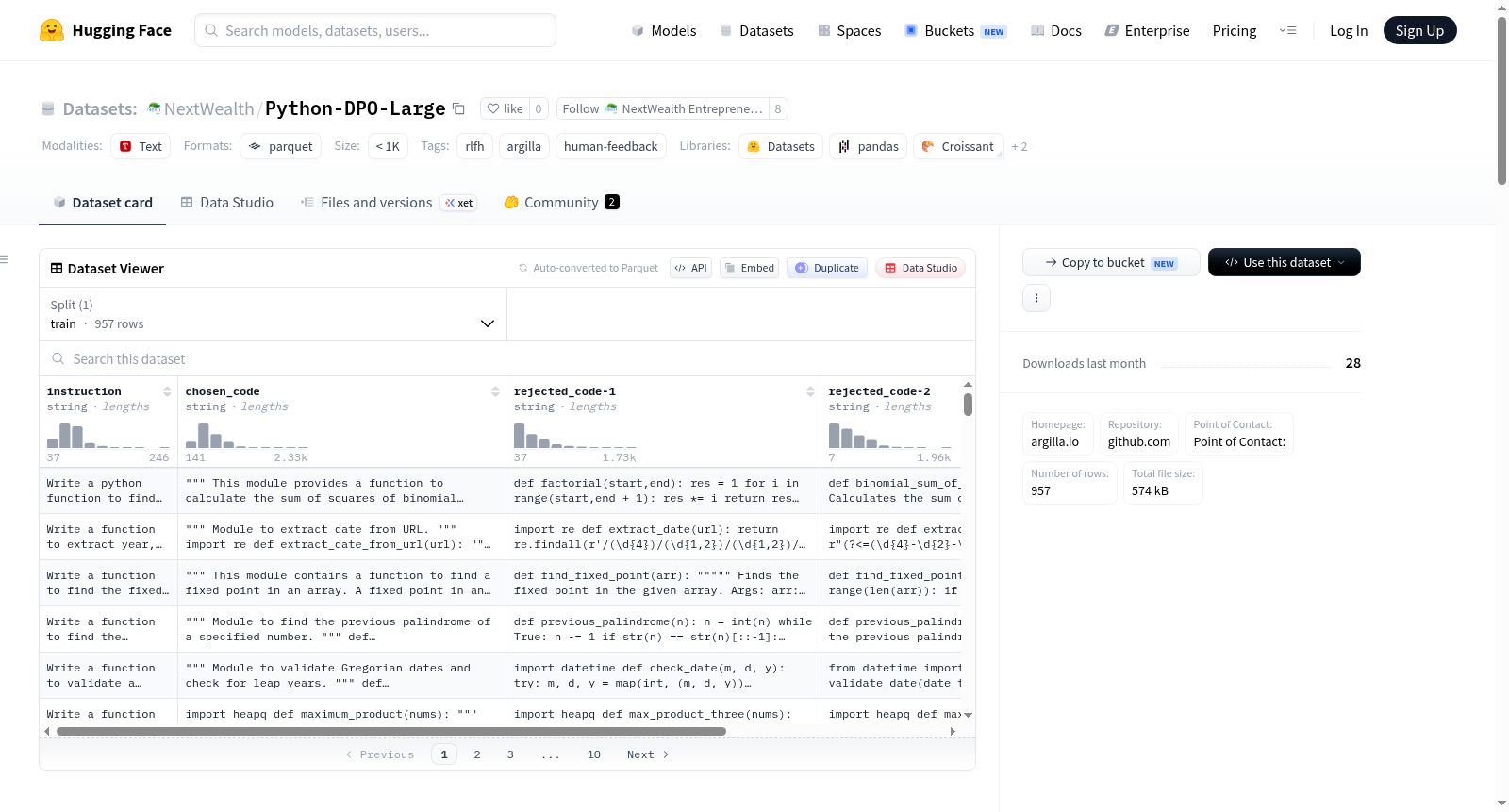
Task: Select the human-feedback tag
Action: pos(611,146)
